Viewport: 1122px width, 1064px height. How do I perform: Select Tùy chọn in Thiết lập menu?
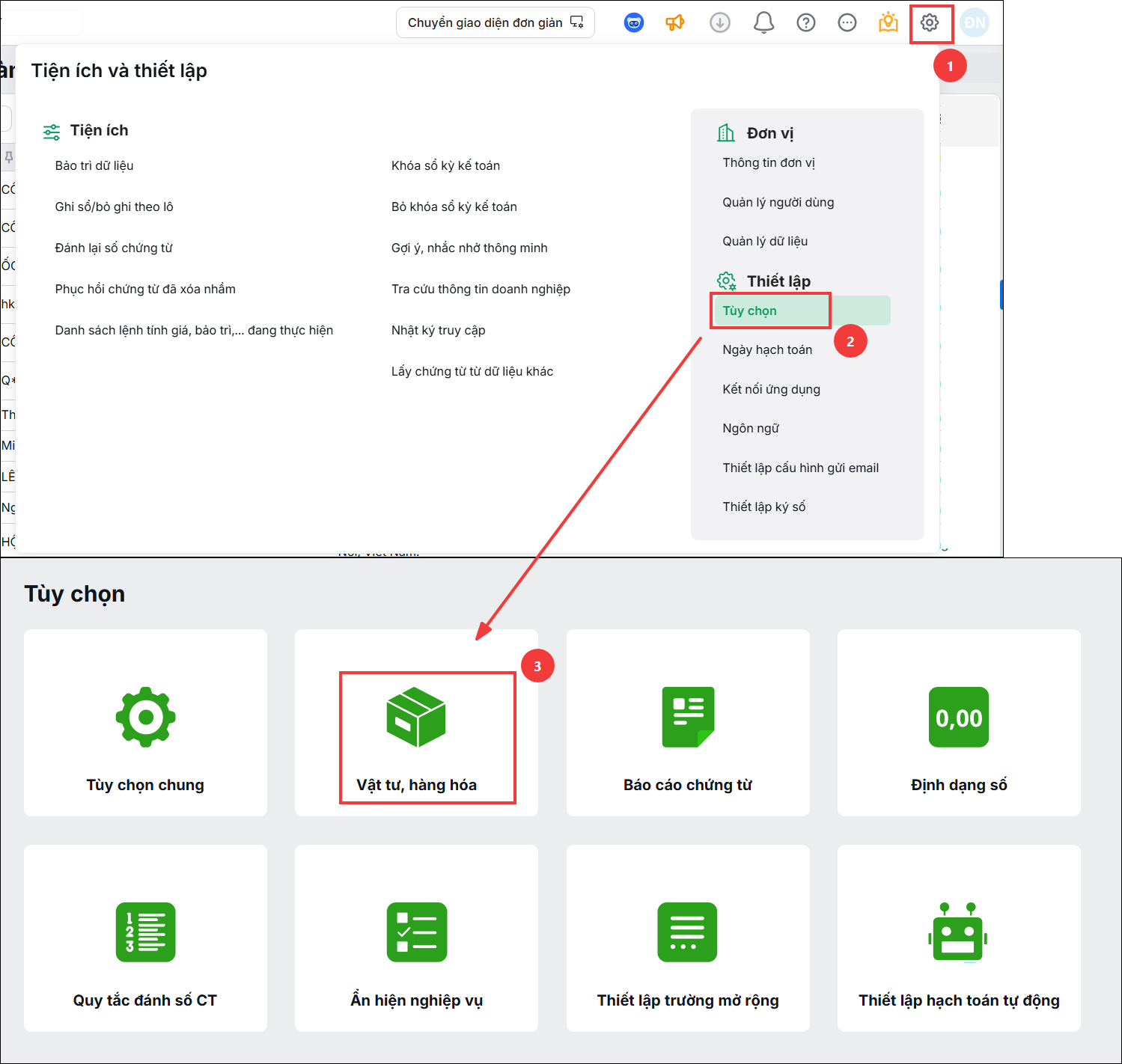(802, 311)
